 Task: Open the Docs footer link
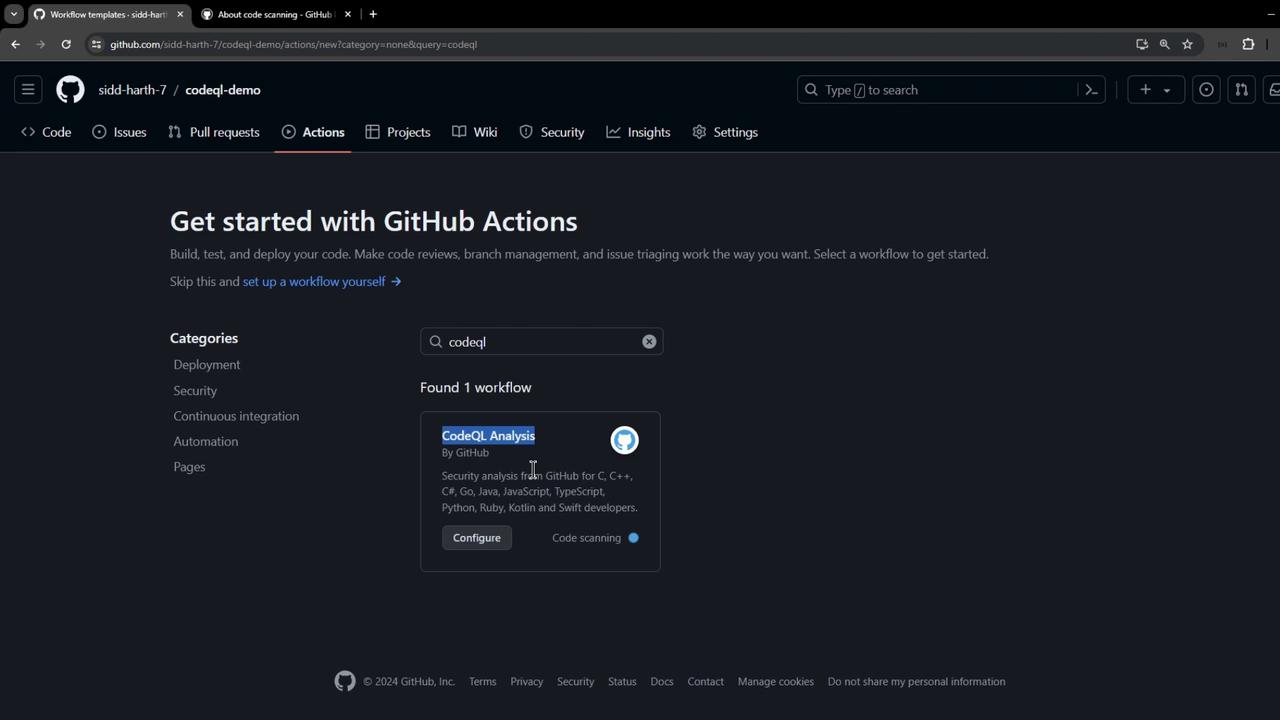(662, 682)
